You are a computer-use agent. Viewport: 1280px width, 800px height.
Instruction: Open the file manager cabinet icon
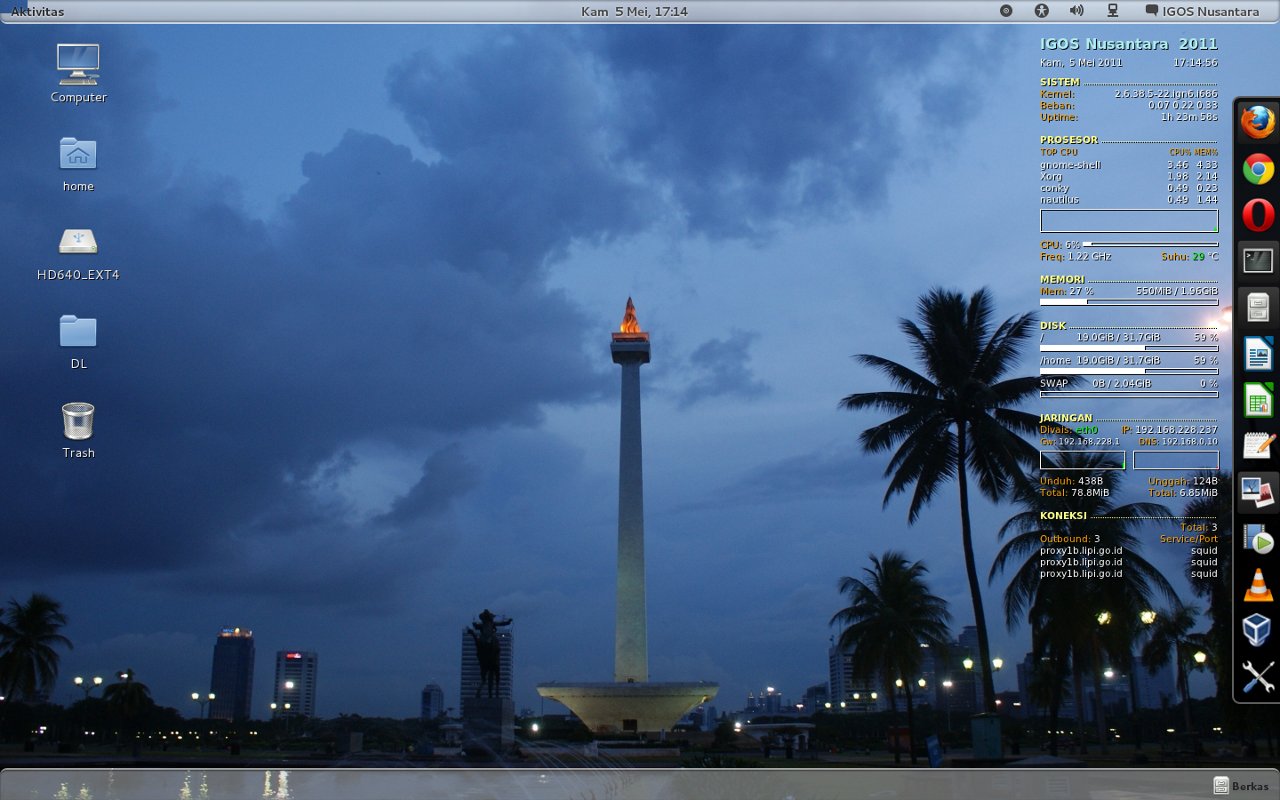click(x=1258, y=307)
